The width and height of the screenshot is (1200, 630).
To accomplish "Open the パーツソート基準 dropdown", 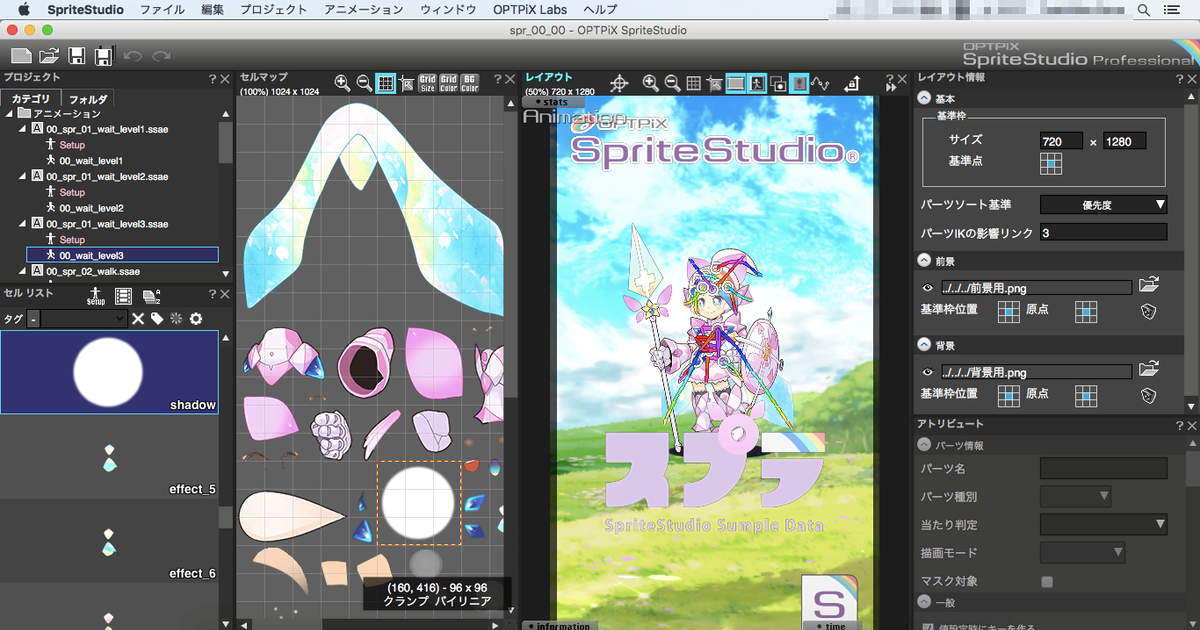I will click(x=1103, y=205).
